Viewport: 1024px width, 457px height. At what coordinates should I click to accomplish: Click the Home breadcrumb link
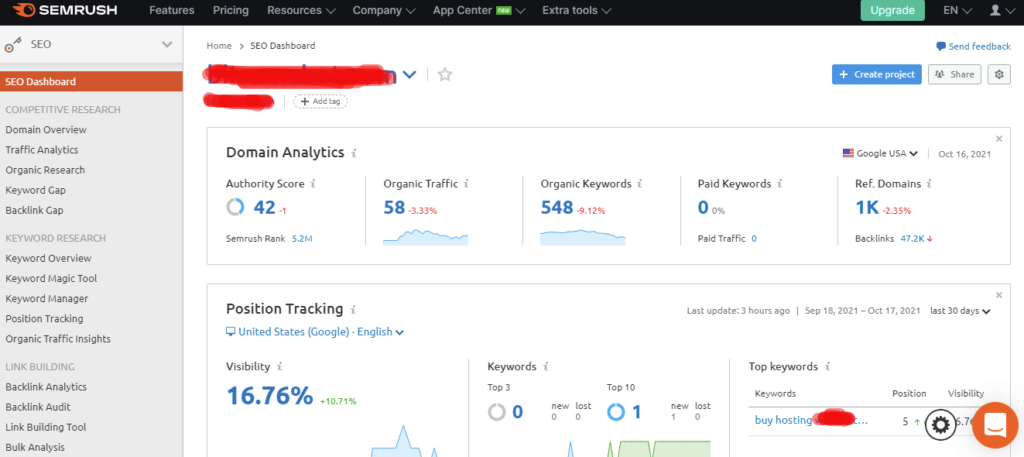219,46
